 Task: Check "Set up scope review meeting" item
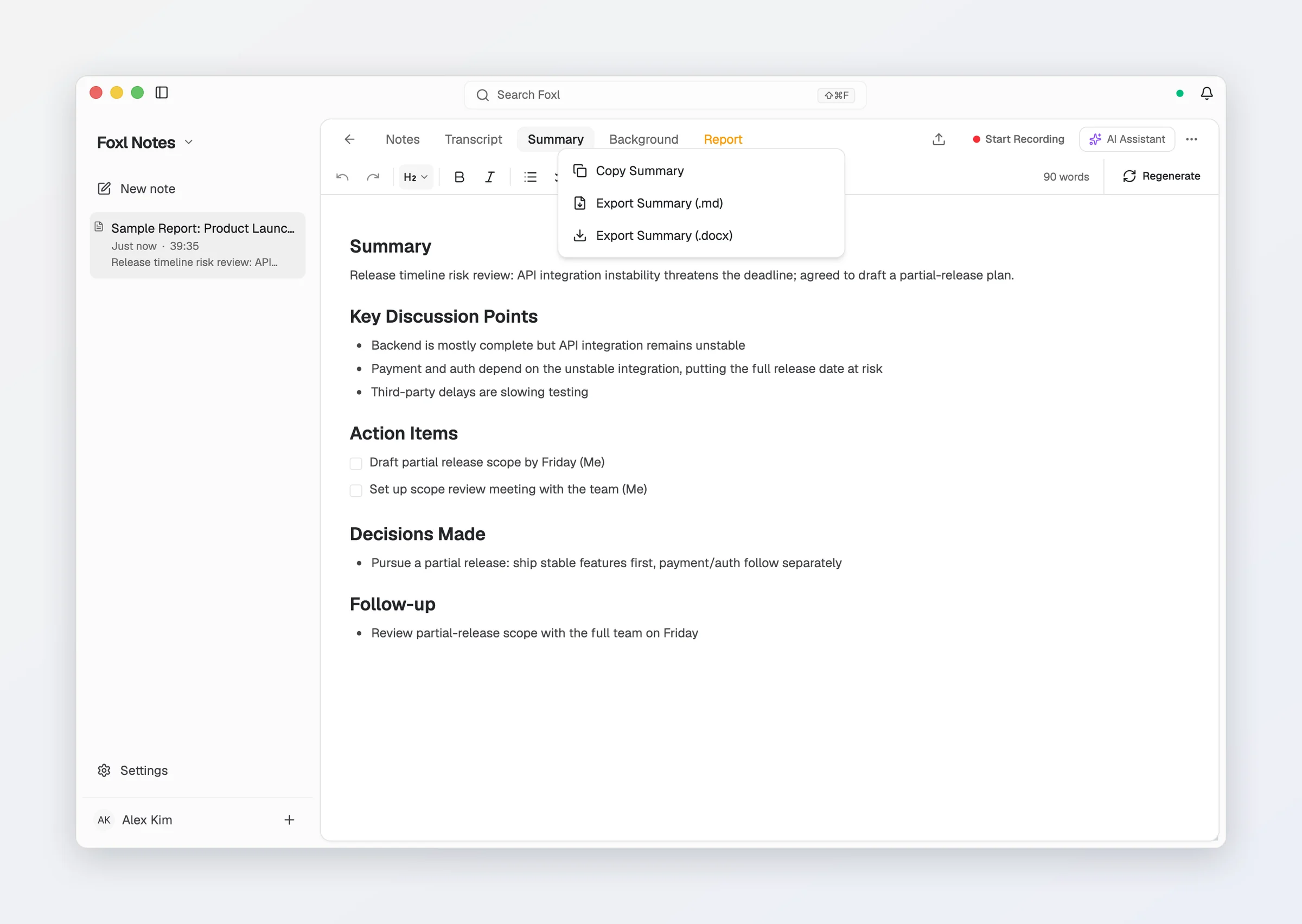tap(356, 490)
